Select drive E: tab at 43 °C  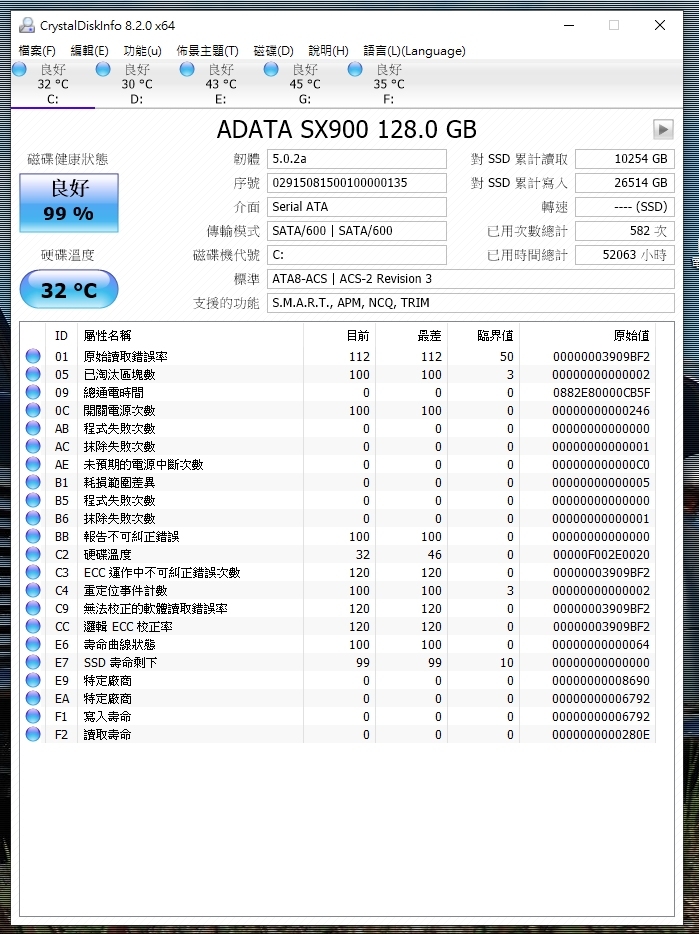220,84
